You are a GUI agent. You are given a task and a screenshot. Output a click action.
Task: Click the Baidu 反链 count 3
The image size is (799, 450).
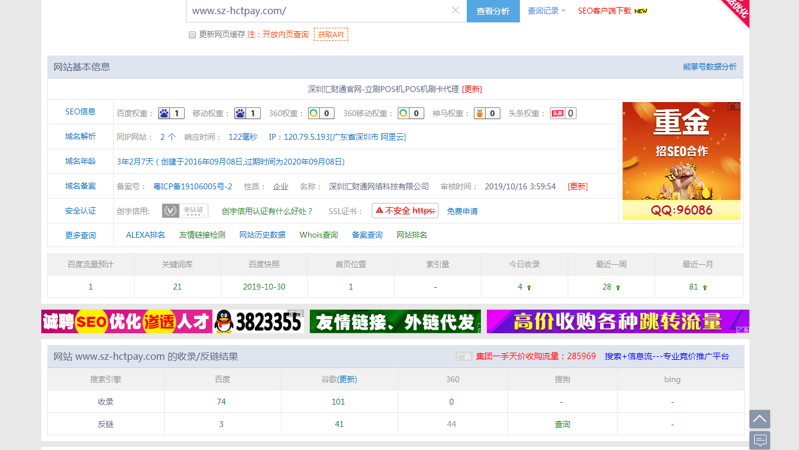click(x=221, y=424)
